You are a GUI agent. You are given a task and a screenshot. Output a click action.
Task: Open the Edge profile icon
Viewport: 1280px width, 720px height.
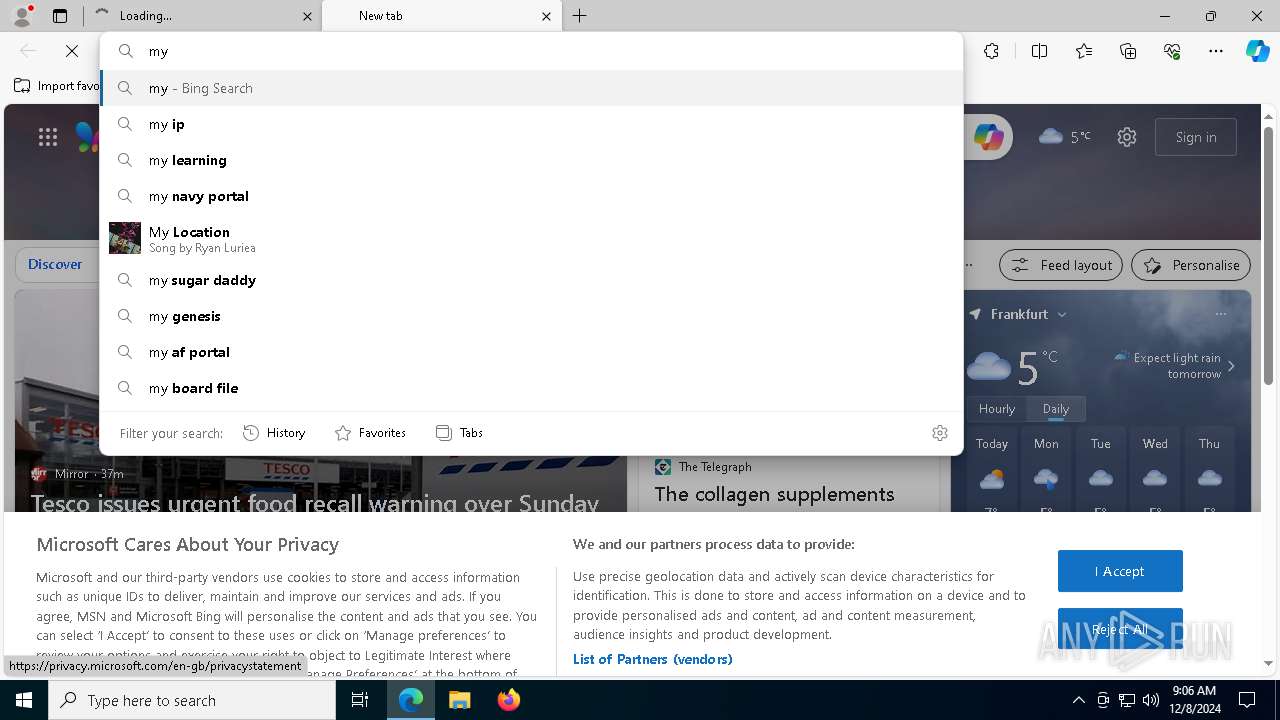(x=22, y=15)
